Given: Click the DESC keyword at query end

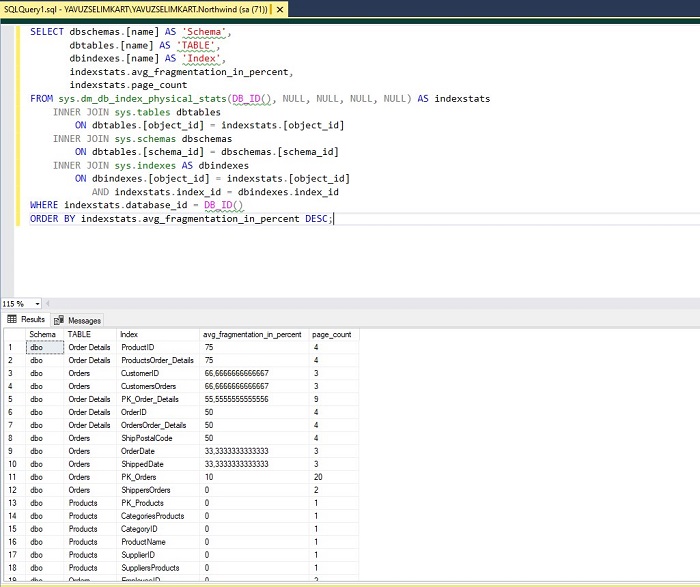Looking at the screenshot, I should [x=316, y=218].
